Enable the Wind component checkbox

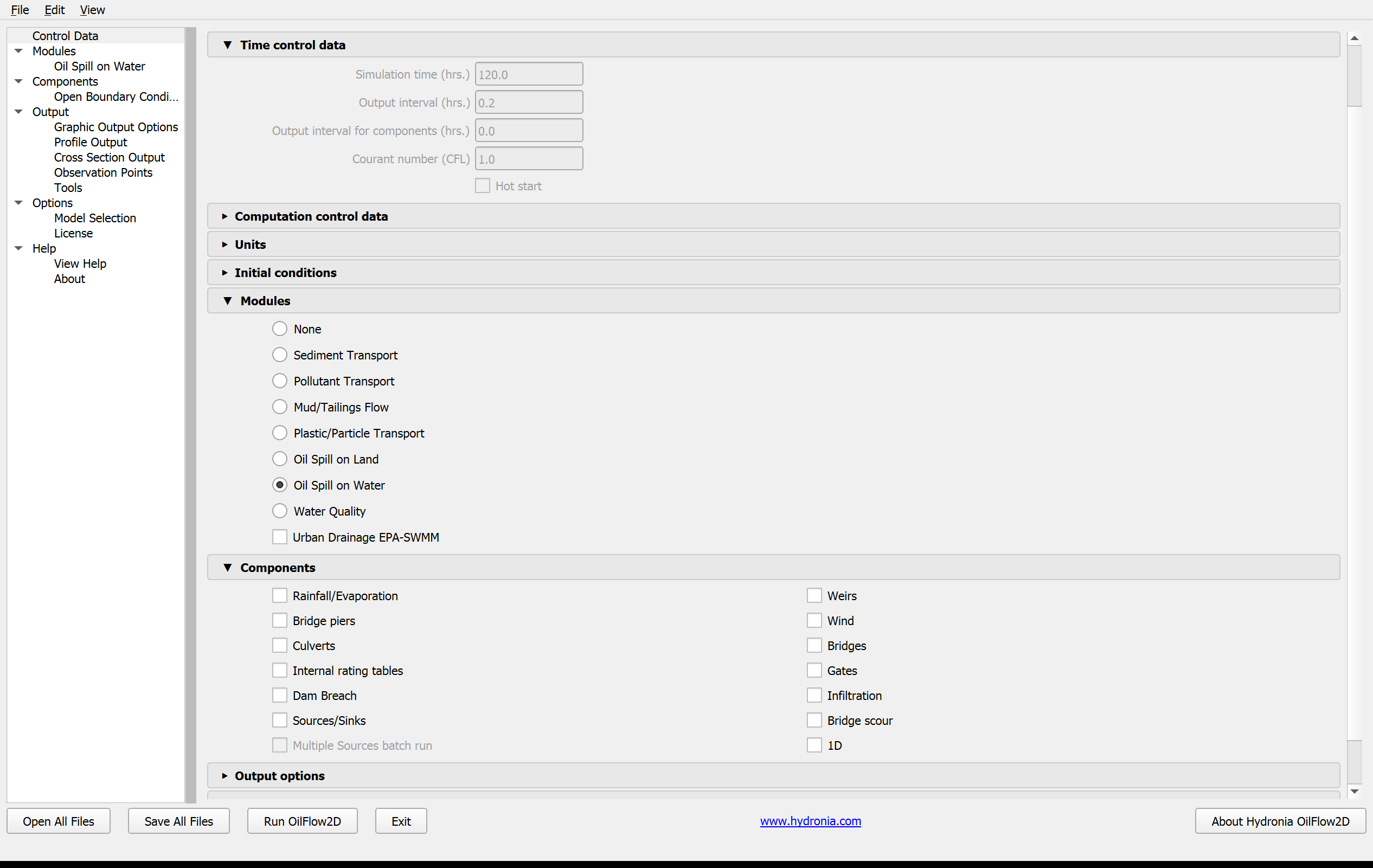click(814, 621)
